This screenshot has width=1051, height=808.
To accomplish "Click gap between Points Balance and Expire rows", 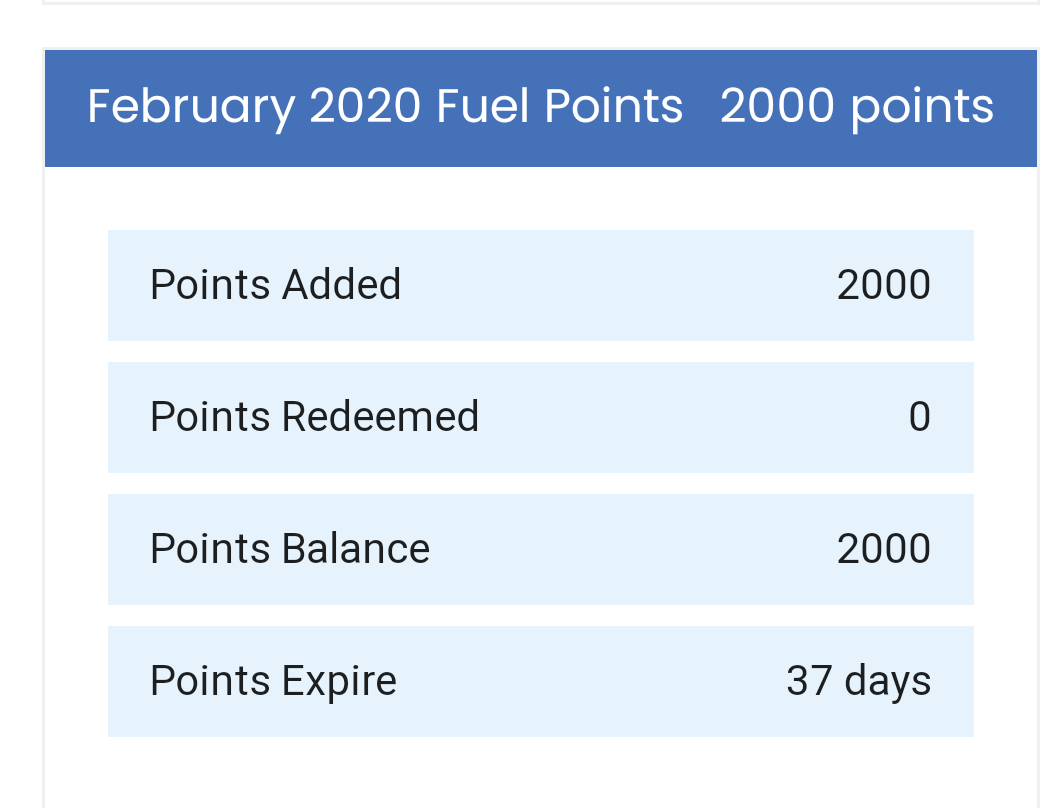I will (x=541, y=616).
